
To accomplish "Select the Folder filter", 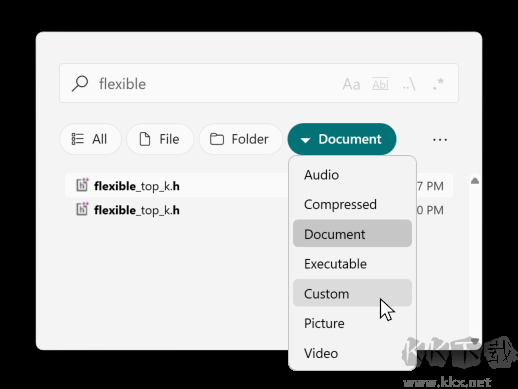I will tap(240, 139).
